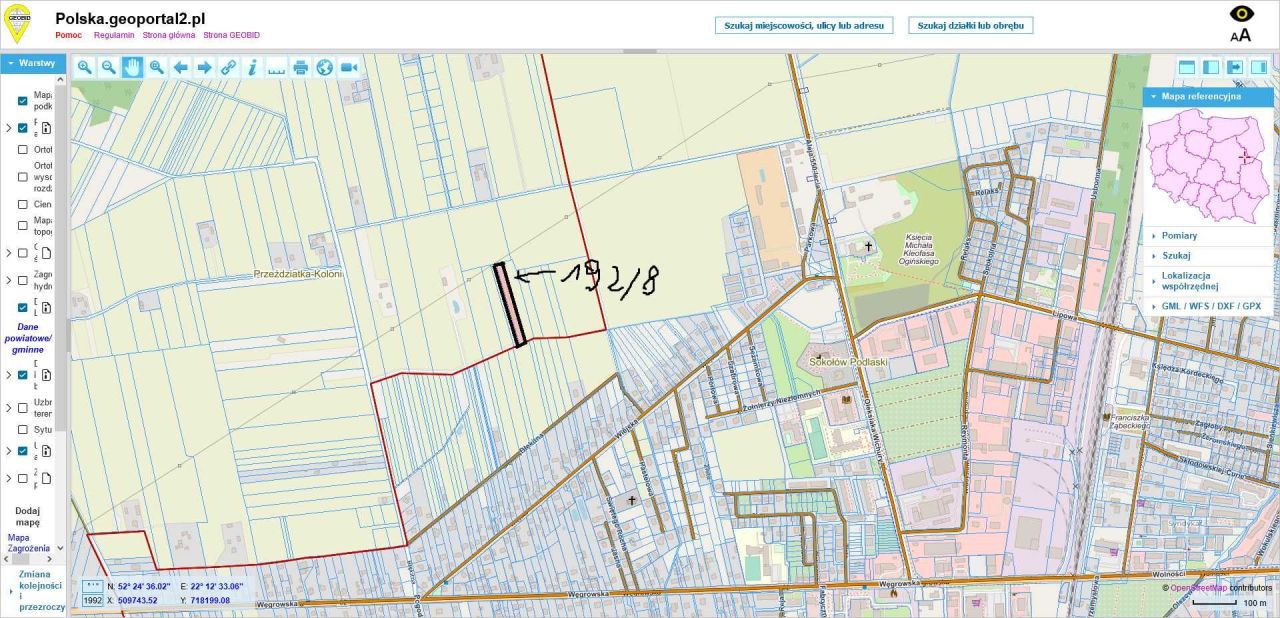1280x618 pixels.
Task: Click the right-panel layout icon
Action: click(x=1259, y=67)
